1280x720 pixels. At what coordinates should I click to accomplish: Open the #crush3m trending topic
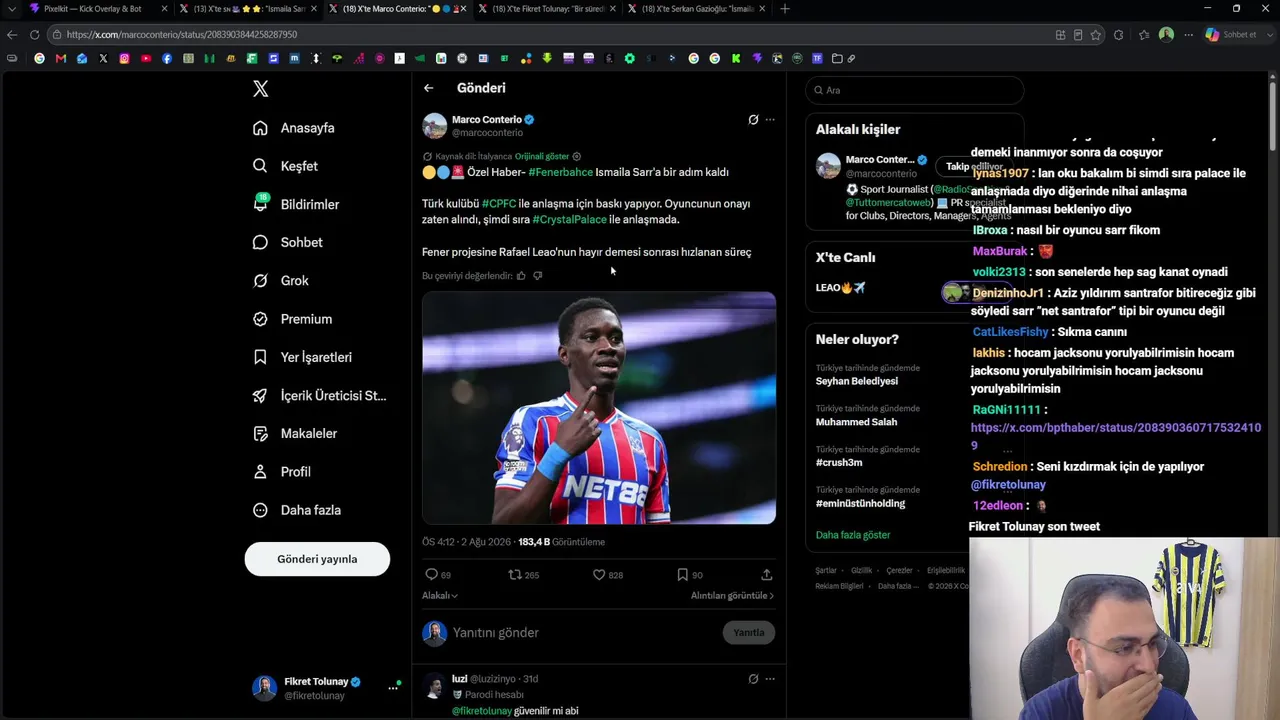point(839,463)
